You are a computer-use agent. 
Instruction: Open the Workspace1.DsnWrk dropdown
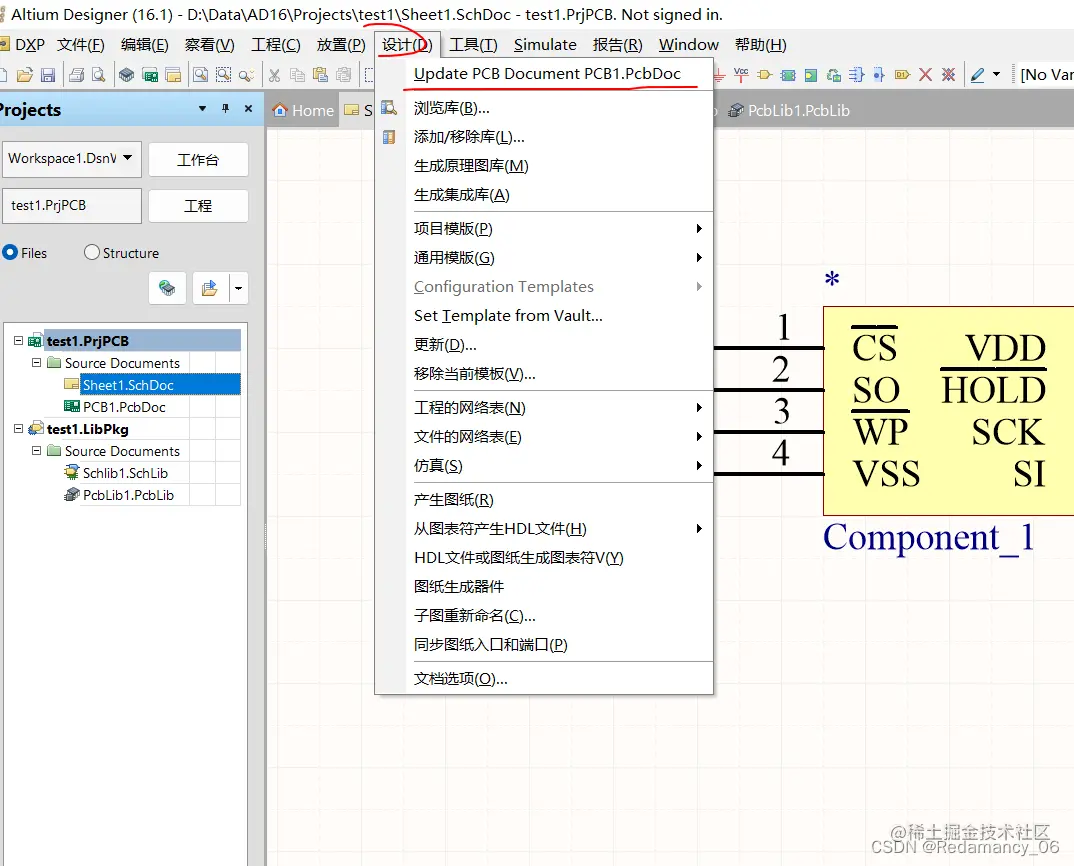[128, 159]
